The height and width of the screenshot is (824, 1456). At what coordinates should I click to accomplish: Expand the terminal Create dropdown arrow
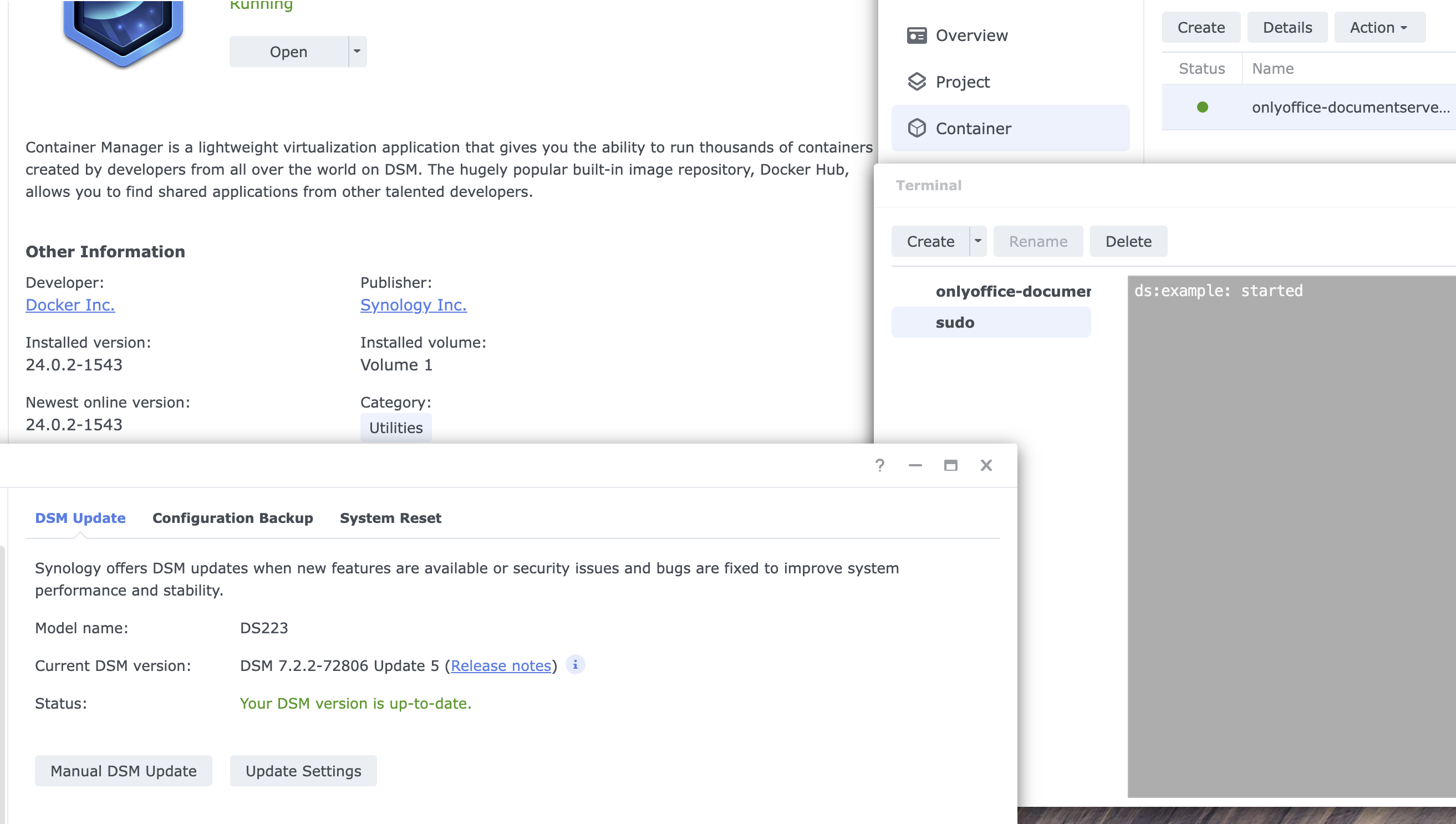click(x=978, y=241)
